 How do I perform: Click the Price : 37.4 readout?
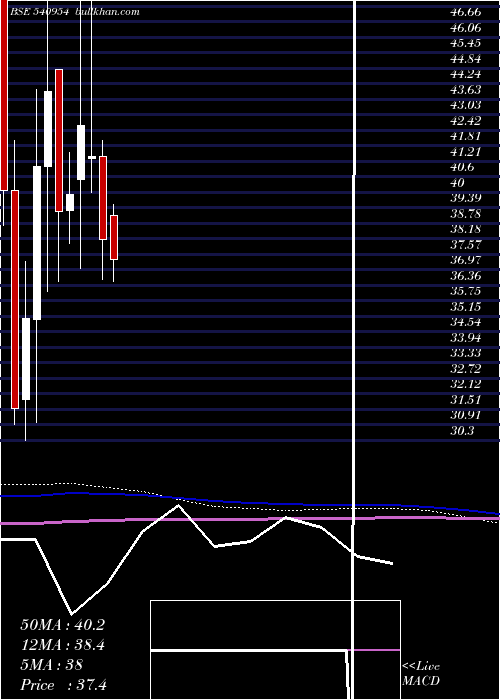click(x=63, y=685)
